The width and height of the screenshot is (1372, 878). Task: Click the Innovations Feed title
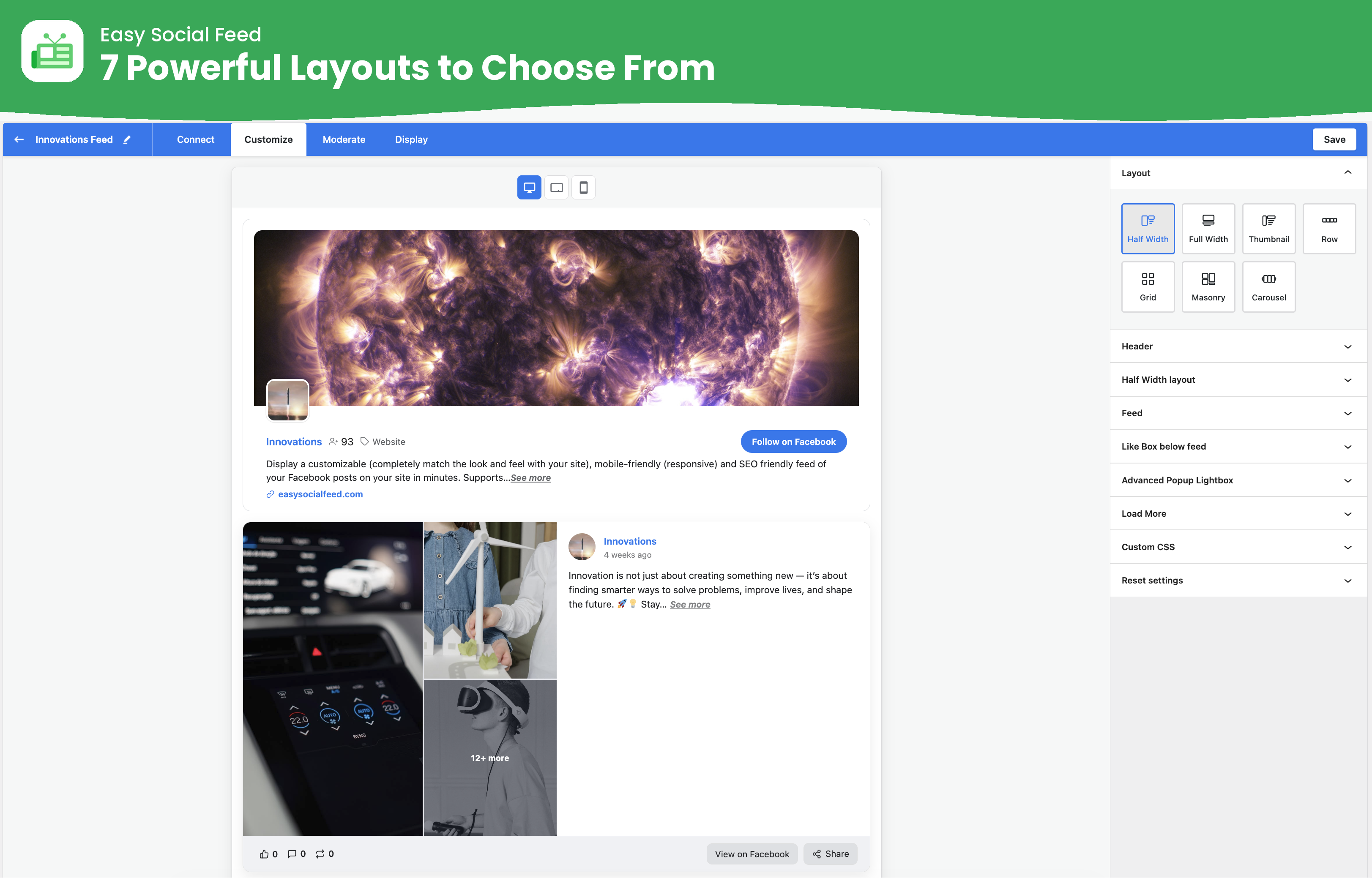point(74,139)
